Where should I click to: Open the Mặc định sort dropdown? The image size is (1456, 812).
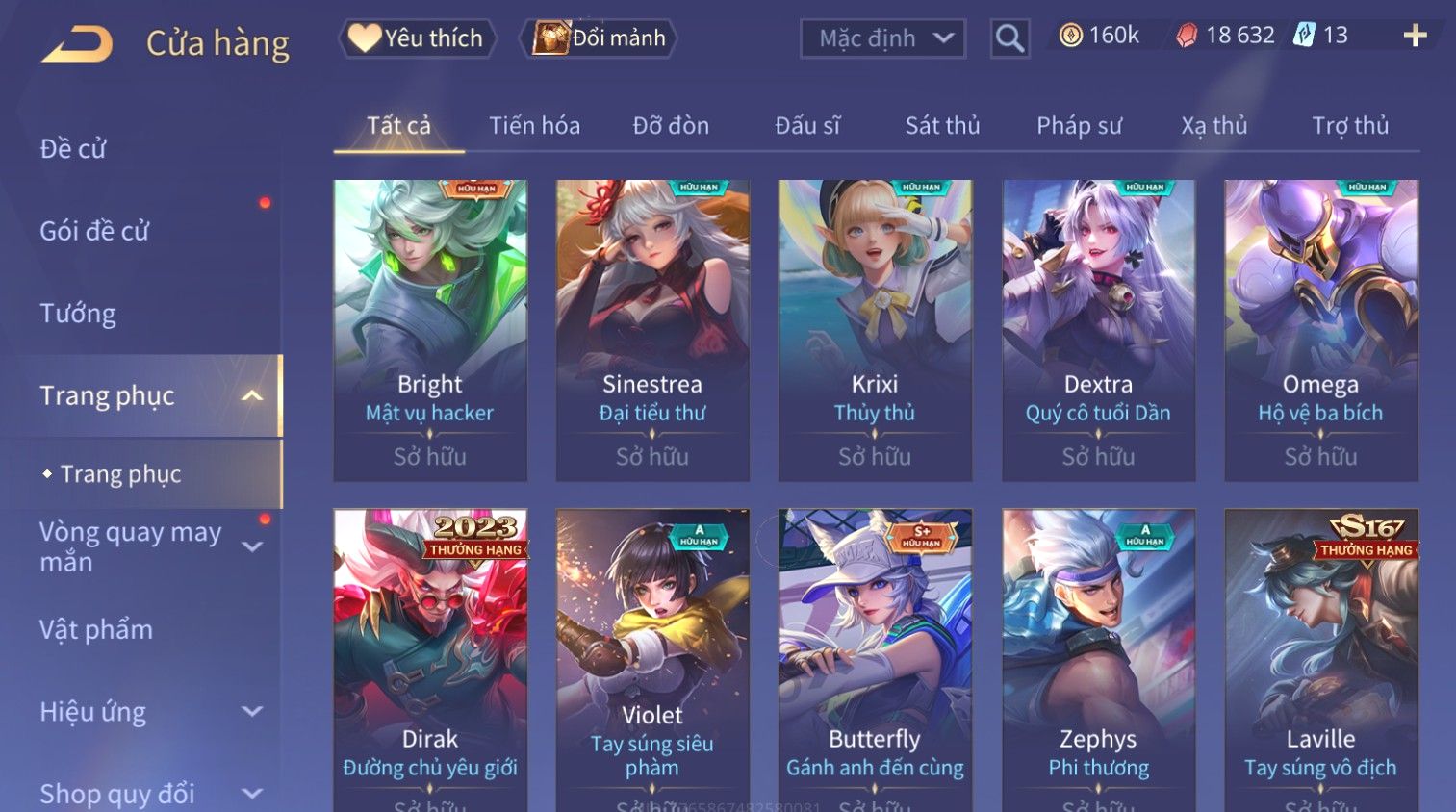pyautogui.click(x=882, y=38)
